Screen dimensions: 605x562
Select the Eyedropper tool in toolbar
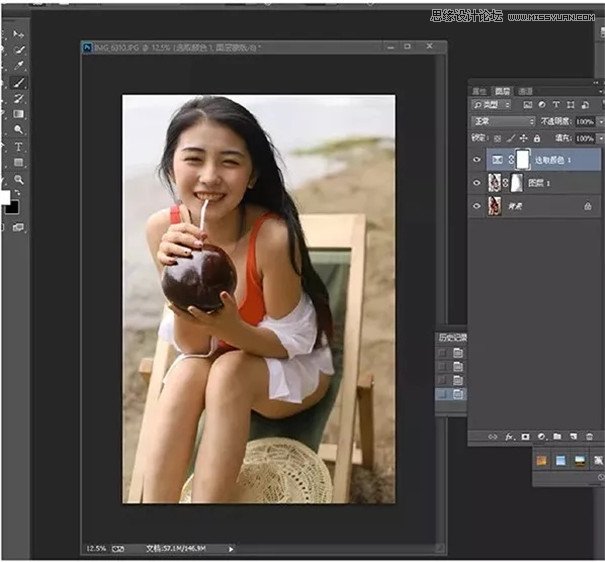[x=19, y=65]
